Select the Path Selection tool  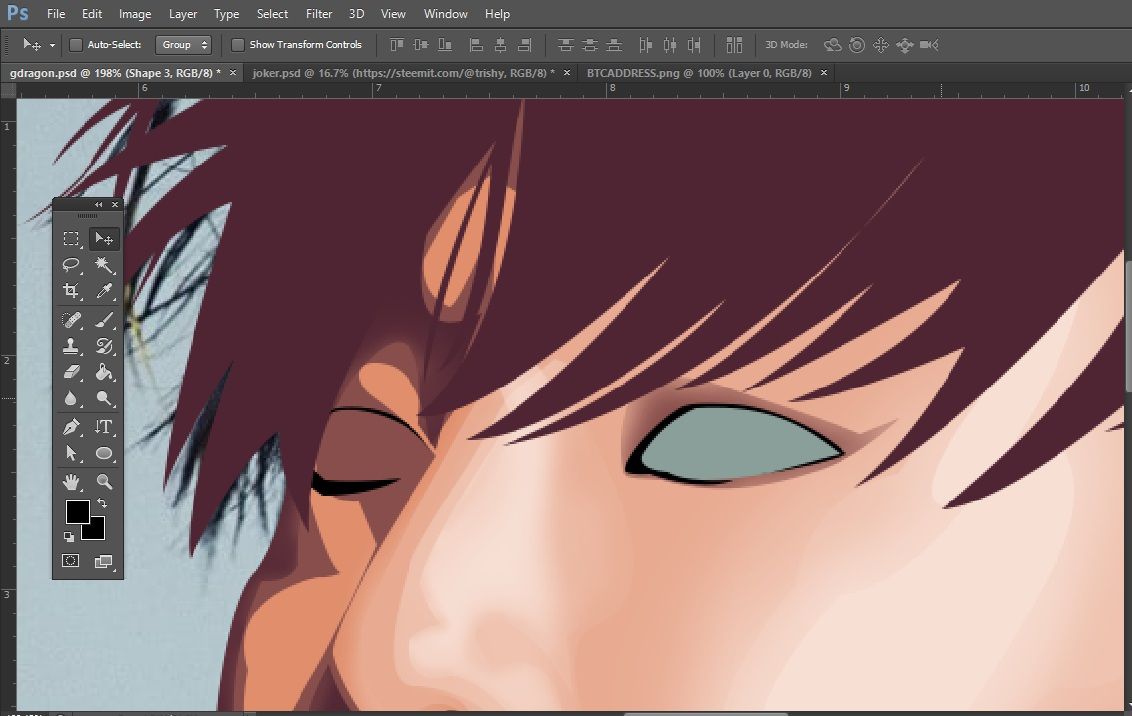(71, 453)
